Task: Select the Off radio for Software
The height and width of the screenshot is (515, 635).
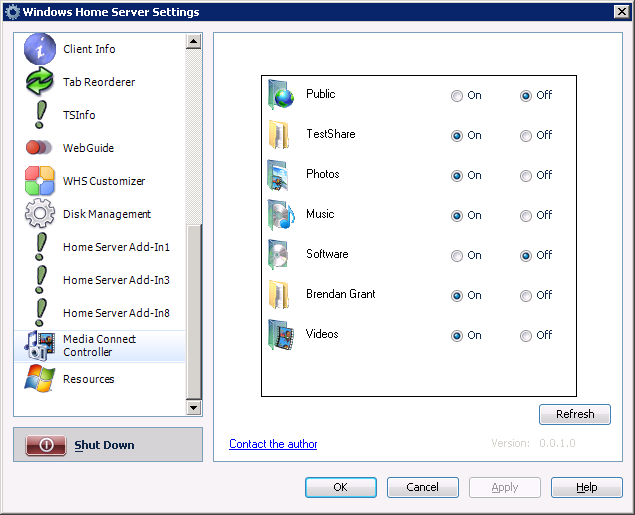Action: click(525, 256)
